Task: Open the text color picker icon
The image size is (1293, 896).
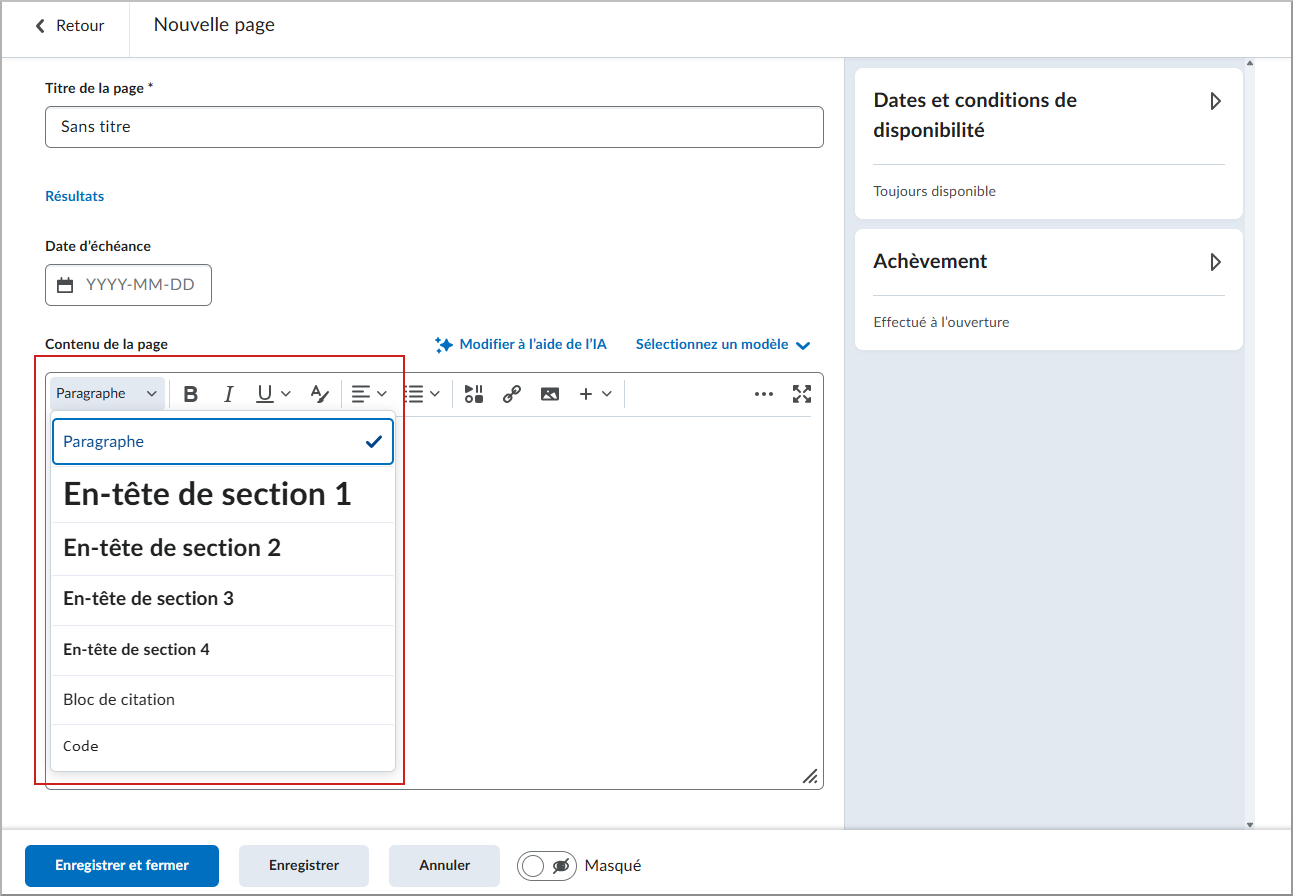Action: coord(320,394)
